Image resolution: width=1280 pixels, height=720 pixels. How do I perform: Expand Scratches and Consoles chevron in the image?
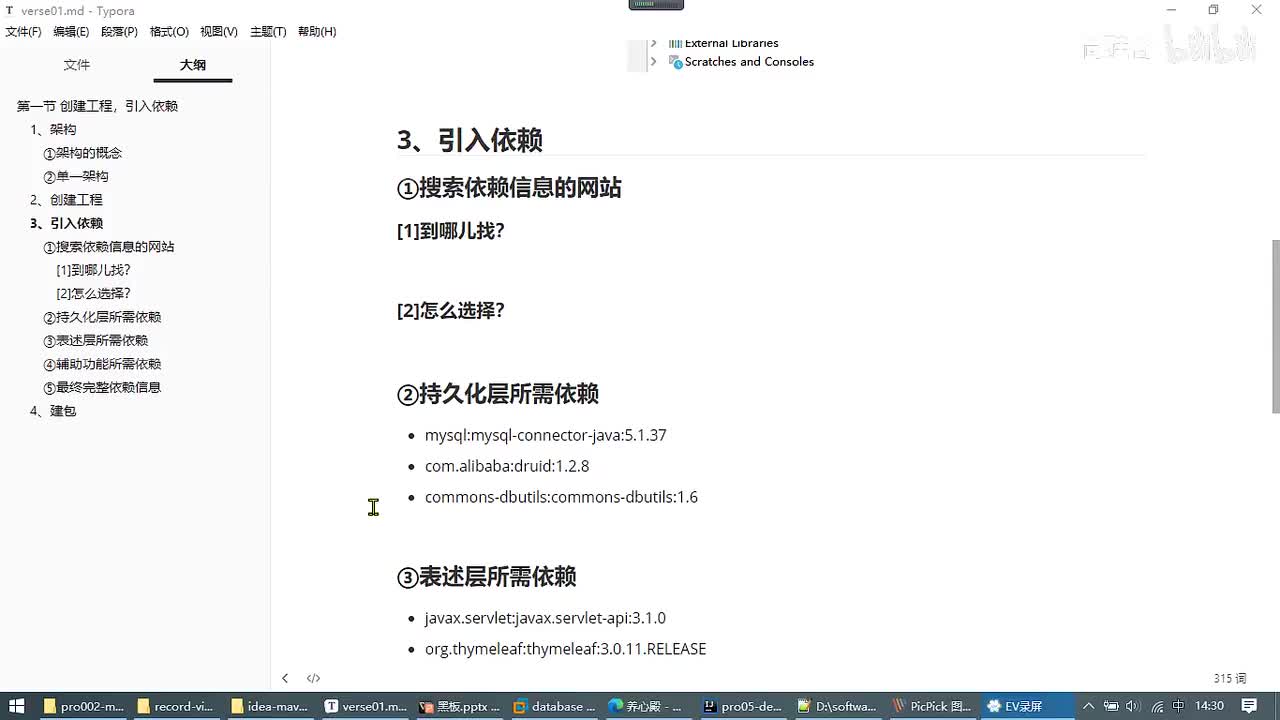click(x=653, y=61)
